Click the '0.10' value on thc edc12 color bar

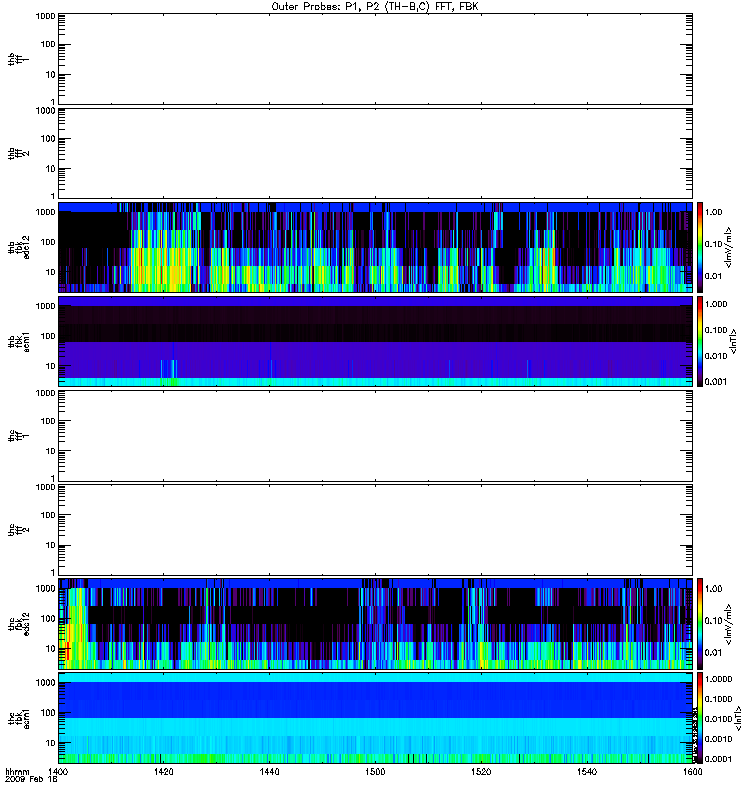coord(713,621)
